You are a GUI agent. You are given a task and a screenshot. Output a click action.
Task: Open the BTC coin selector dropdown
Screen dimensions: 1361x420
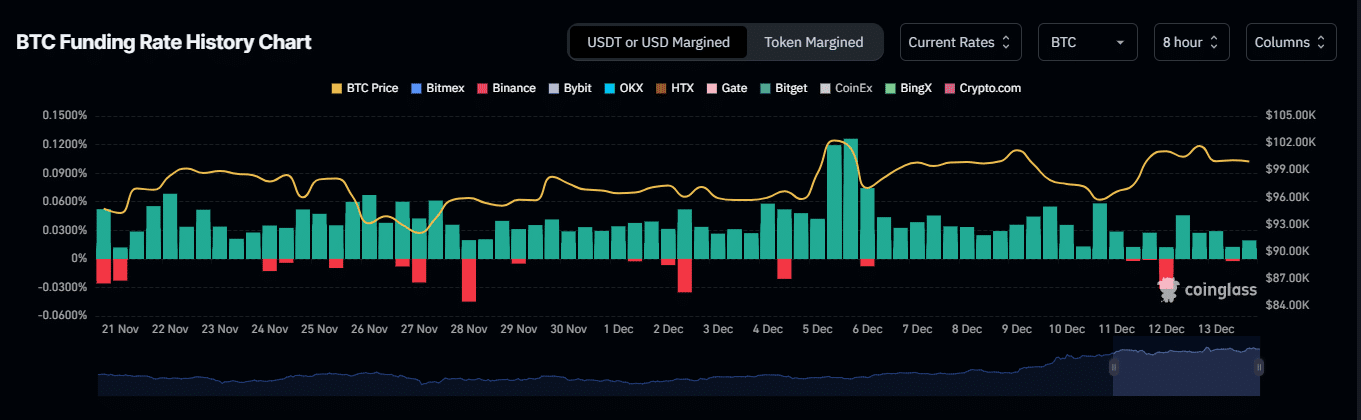(x=1087, y=42)
